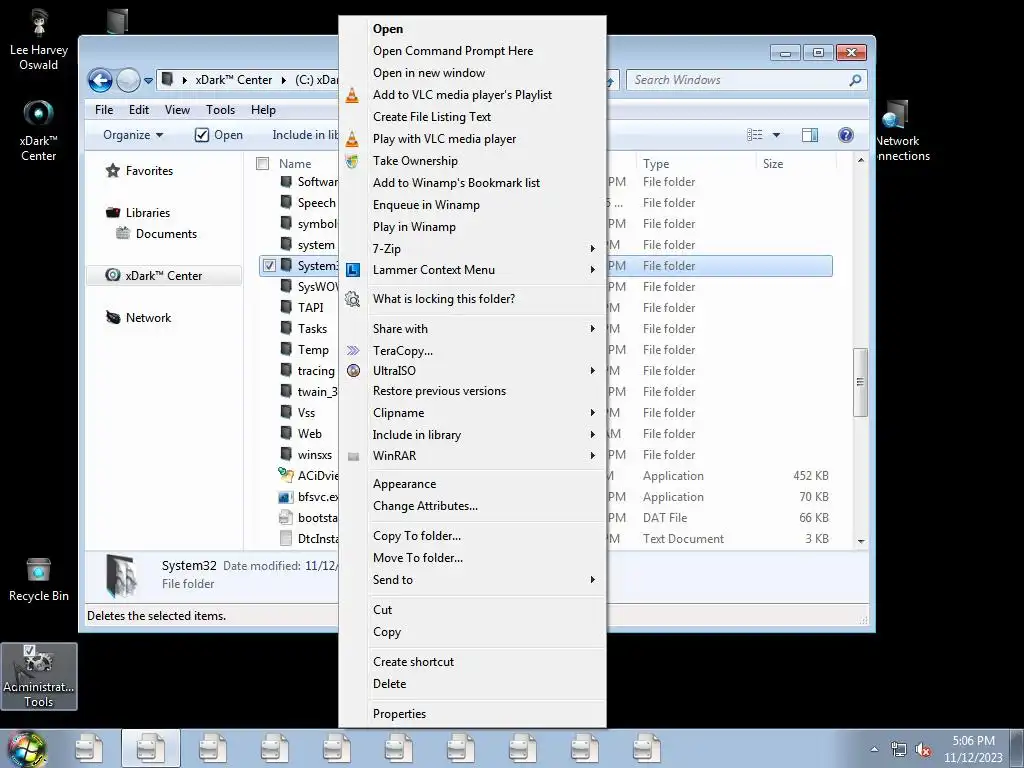Viewport: 1024px width, 768px height.
Task: Click the WinRAR icon in context menu
Action: (x=353, y=456)
